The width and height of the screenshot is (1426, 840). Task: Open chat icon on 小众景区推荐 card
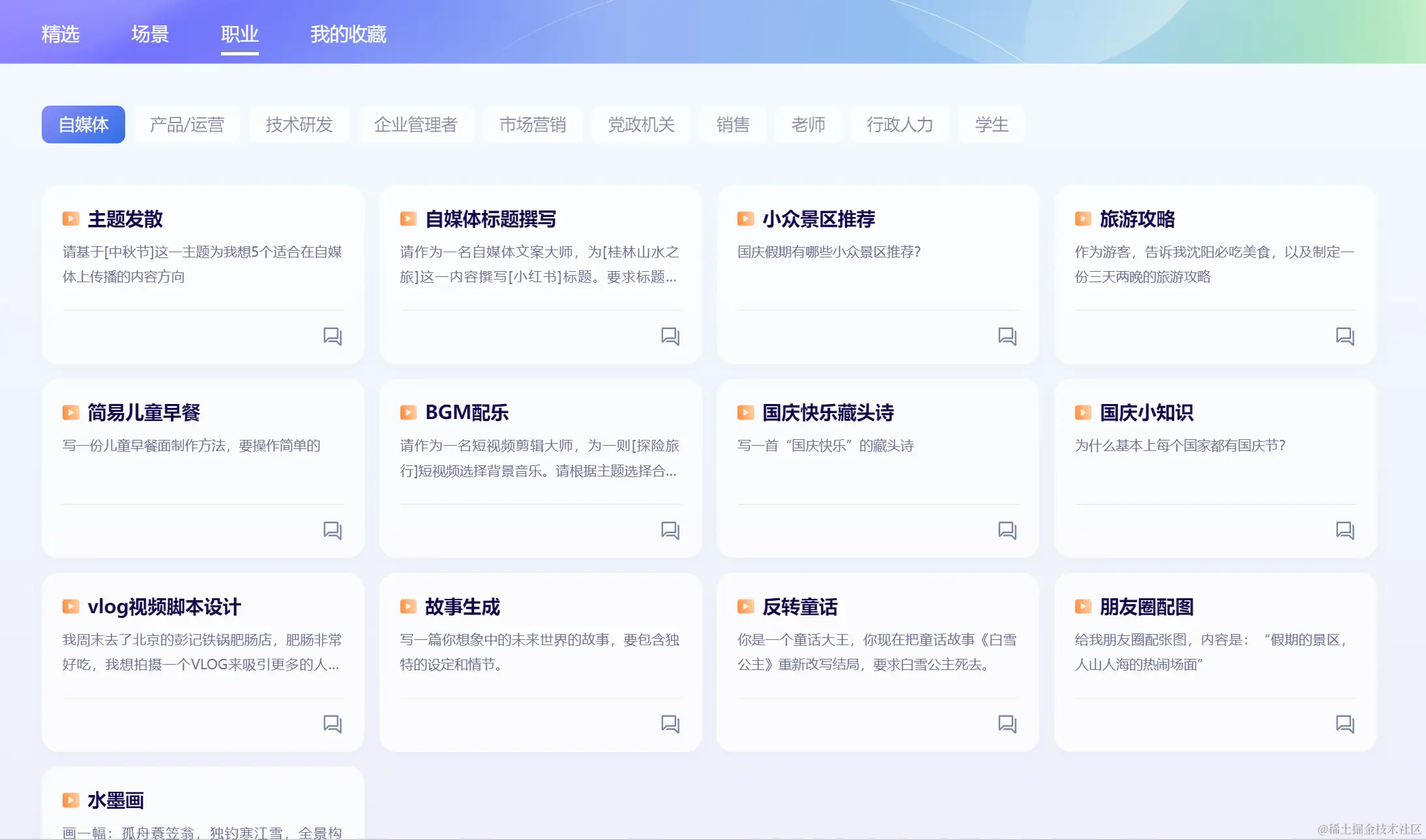1007,336
